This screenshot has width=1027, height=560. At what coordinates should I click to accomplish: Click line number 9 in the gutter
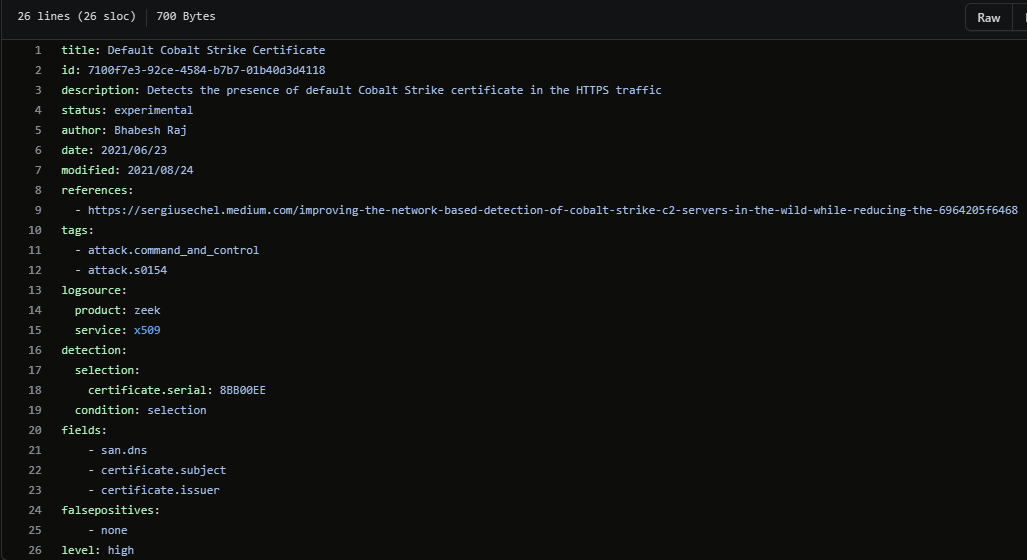[38, 210]
